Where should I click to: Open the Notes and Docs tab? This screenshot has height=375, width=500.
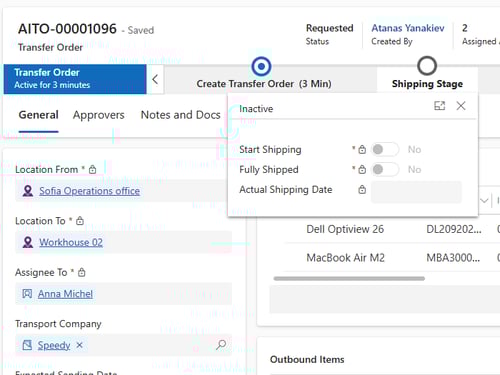(x=180, y=115)
